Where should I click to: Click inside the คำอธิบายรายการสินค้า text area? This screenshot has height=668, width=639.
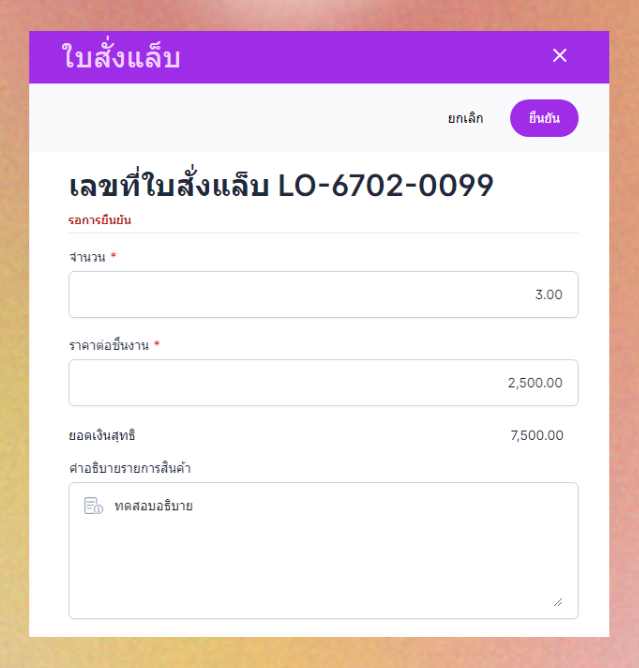tap(323, 550)
